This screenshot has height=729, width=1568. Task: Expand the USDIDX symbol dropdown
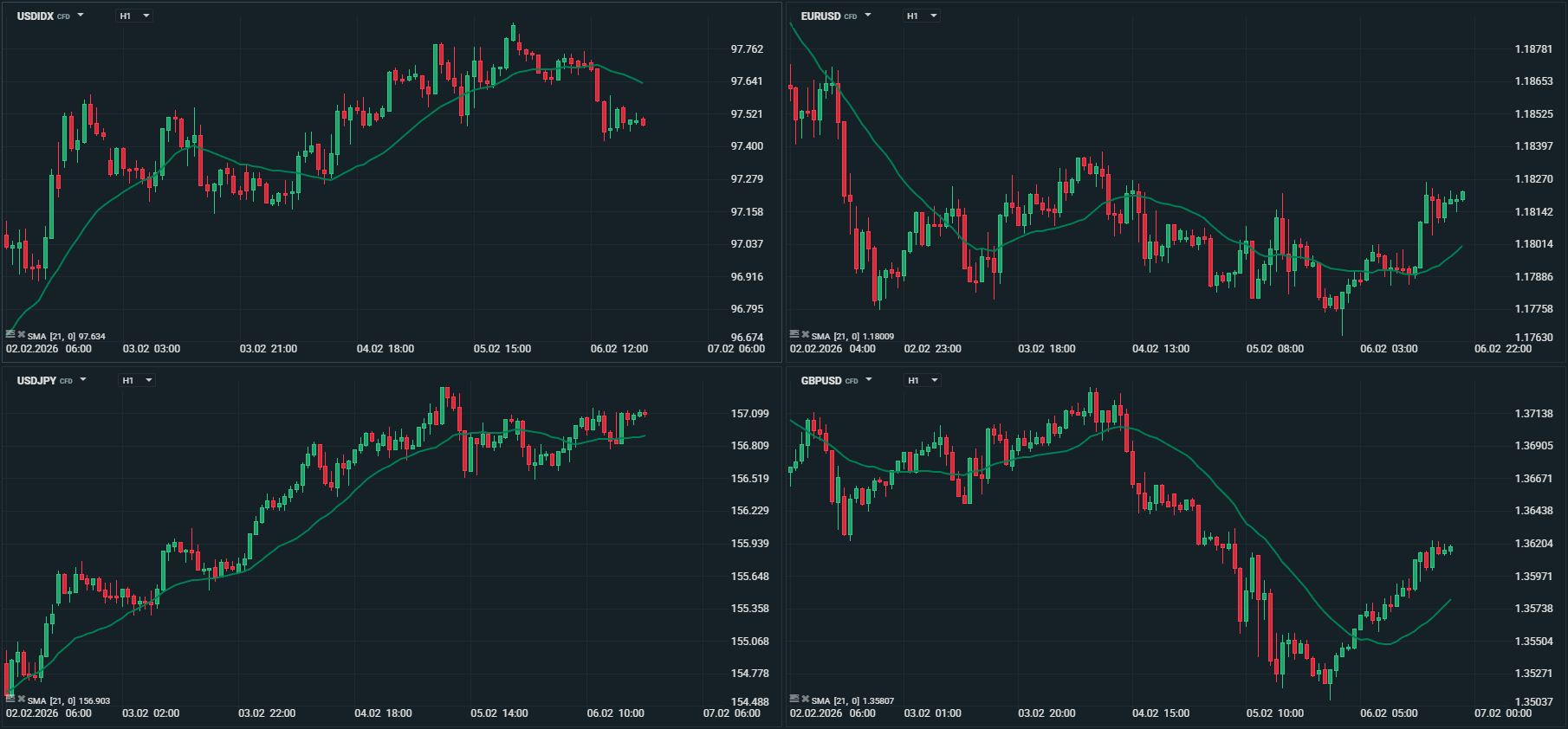(81, 16)
